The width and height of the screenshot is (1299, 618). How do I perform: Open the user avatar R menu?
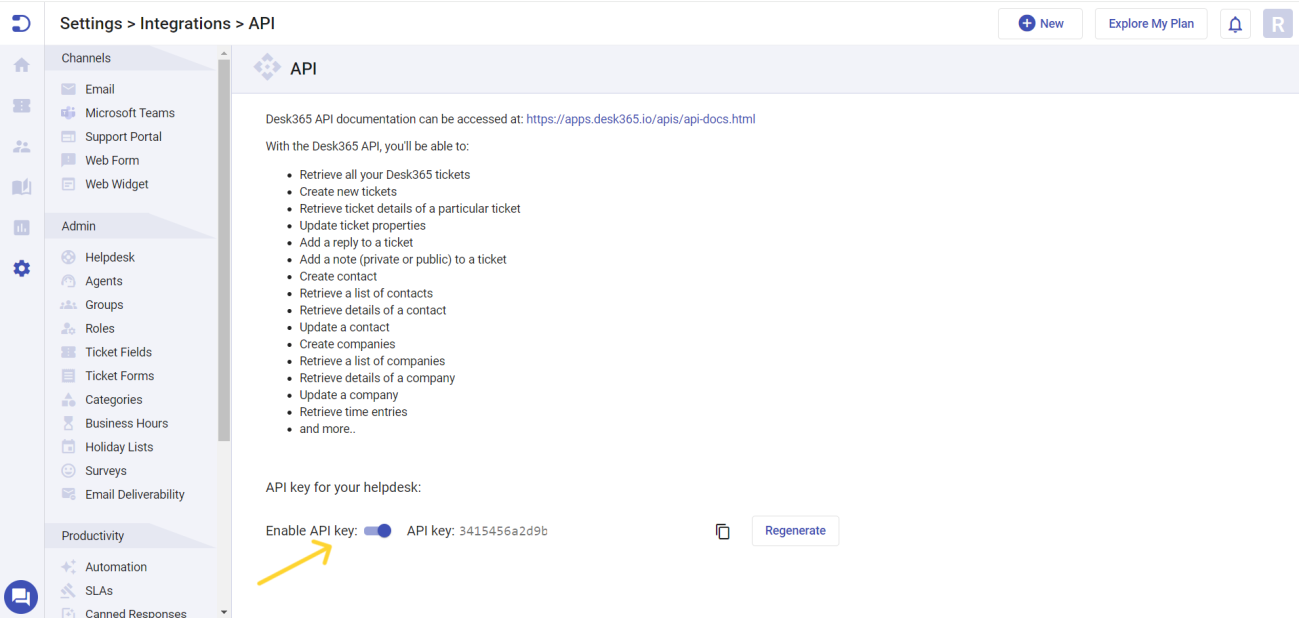[x=1278, y=24]
